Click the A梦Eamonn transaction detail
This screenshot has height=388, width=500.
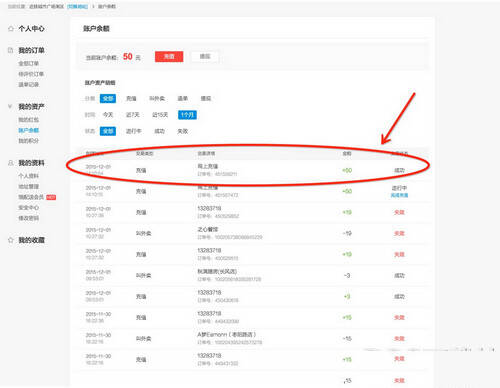(x=227, y=334)
